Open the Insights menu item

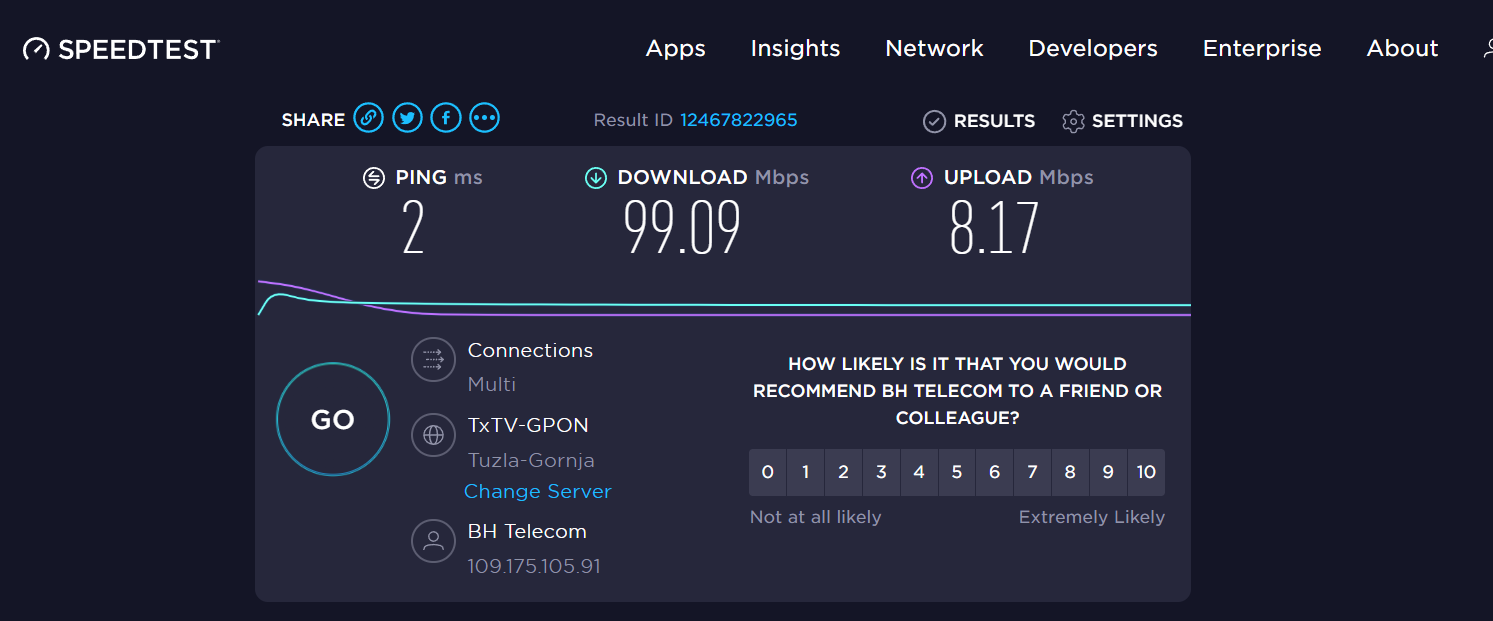[x=795, y=49]
